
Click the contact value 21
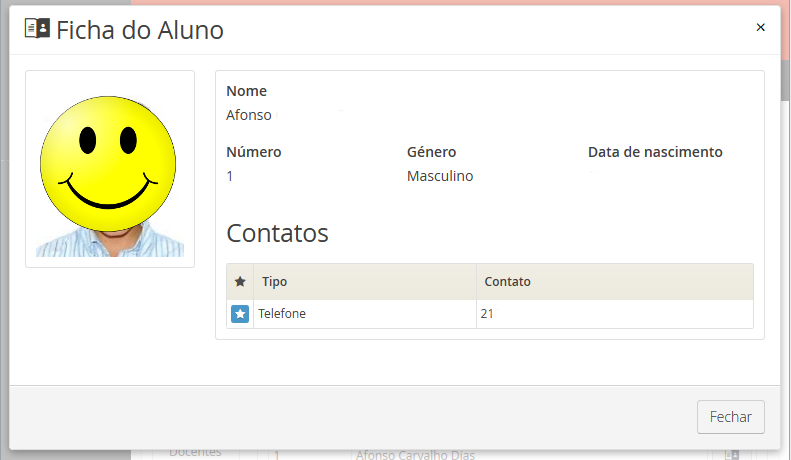click(487, 314)
